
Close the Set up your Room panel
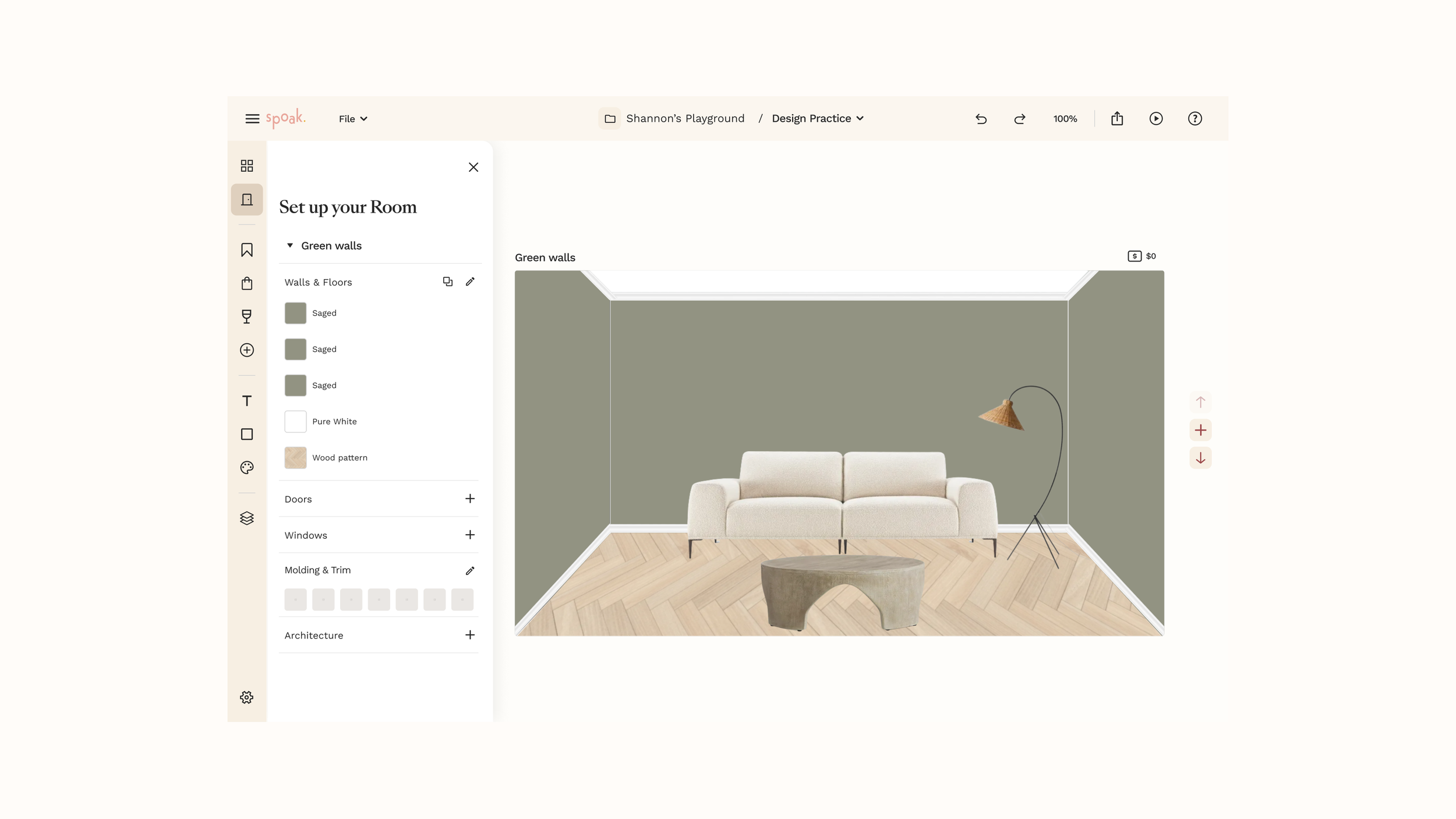pos(473,168)
